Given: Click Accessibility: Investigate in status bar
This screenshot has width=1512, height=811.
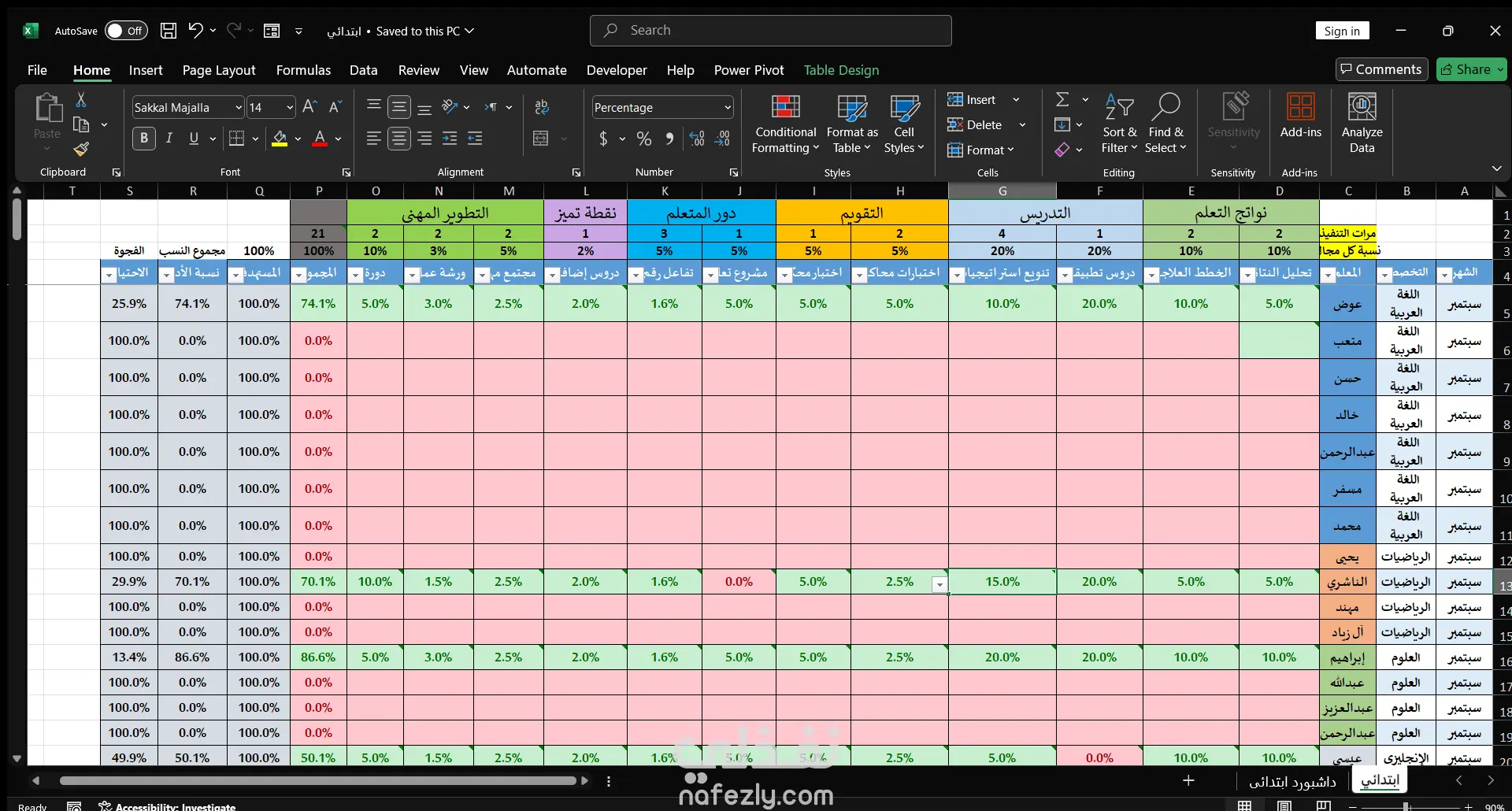Looking at the screenshot, I should [x=167, y=806].
